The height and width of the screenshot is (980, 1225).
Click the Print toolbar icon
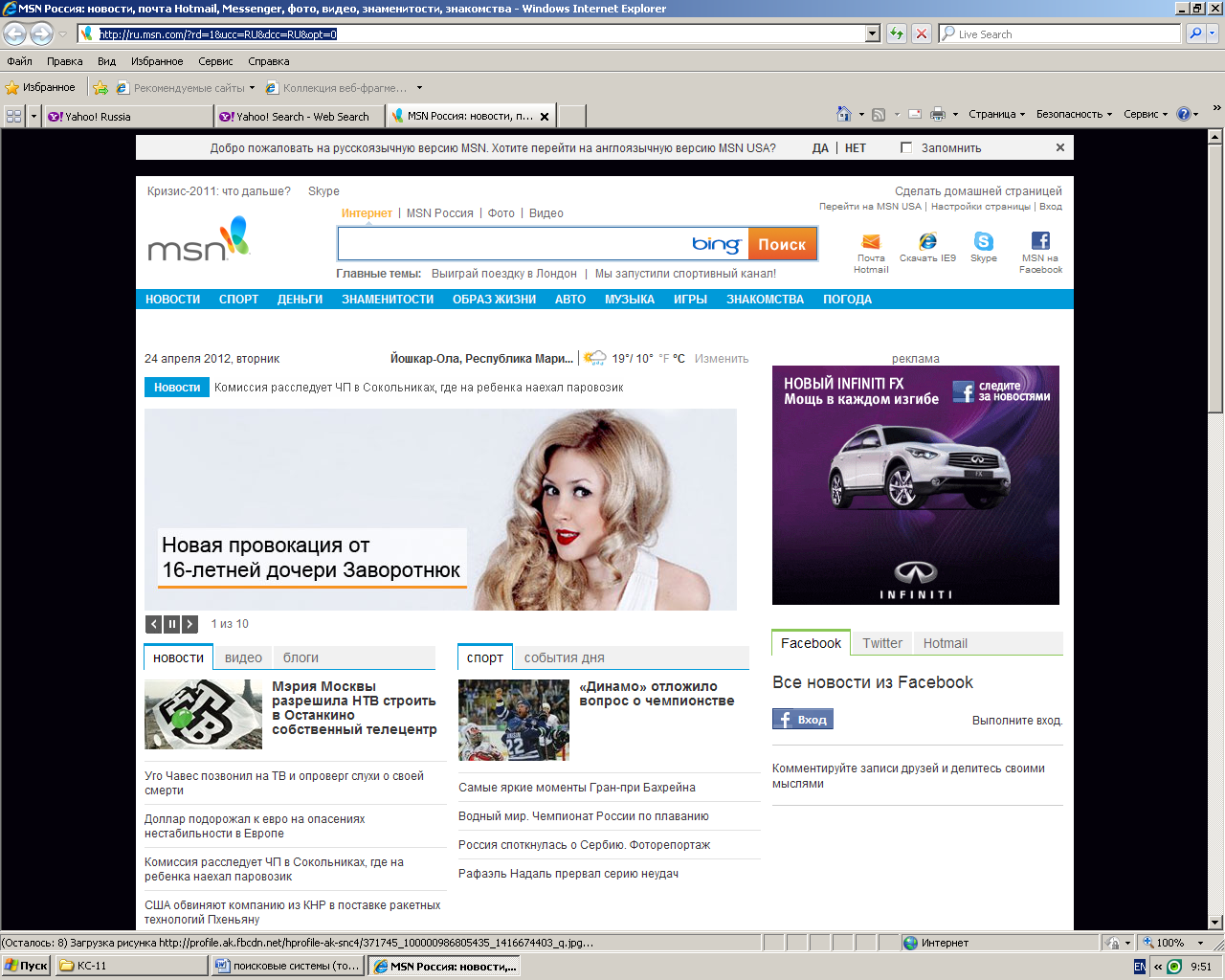[x=937, y=114]
